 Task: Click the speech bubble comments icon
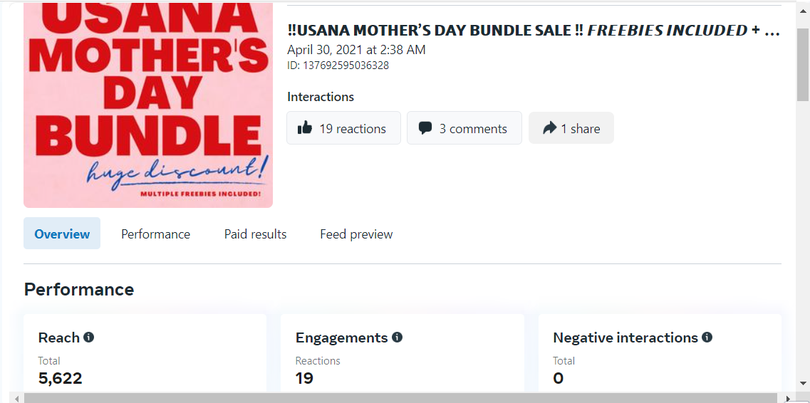(425, 128)
